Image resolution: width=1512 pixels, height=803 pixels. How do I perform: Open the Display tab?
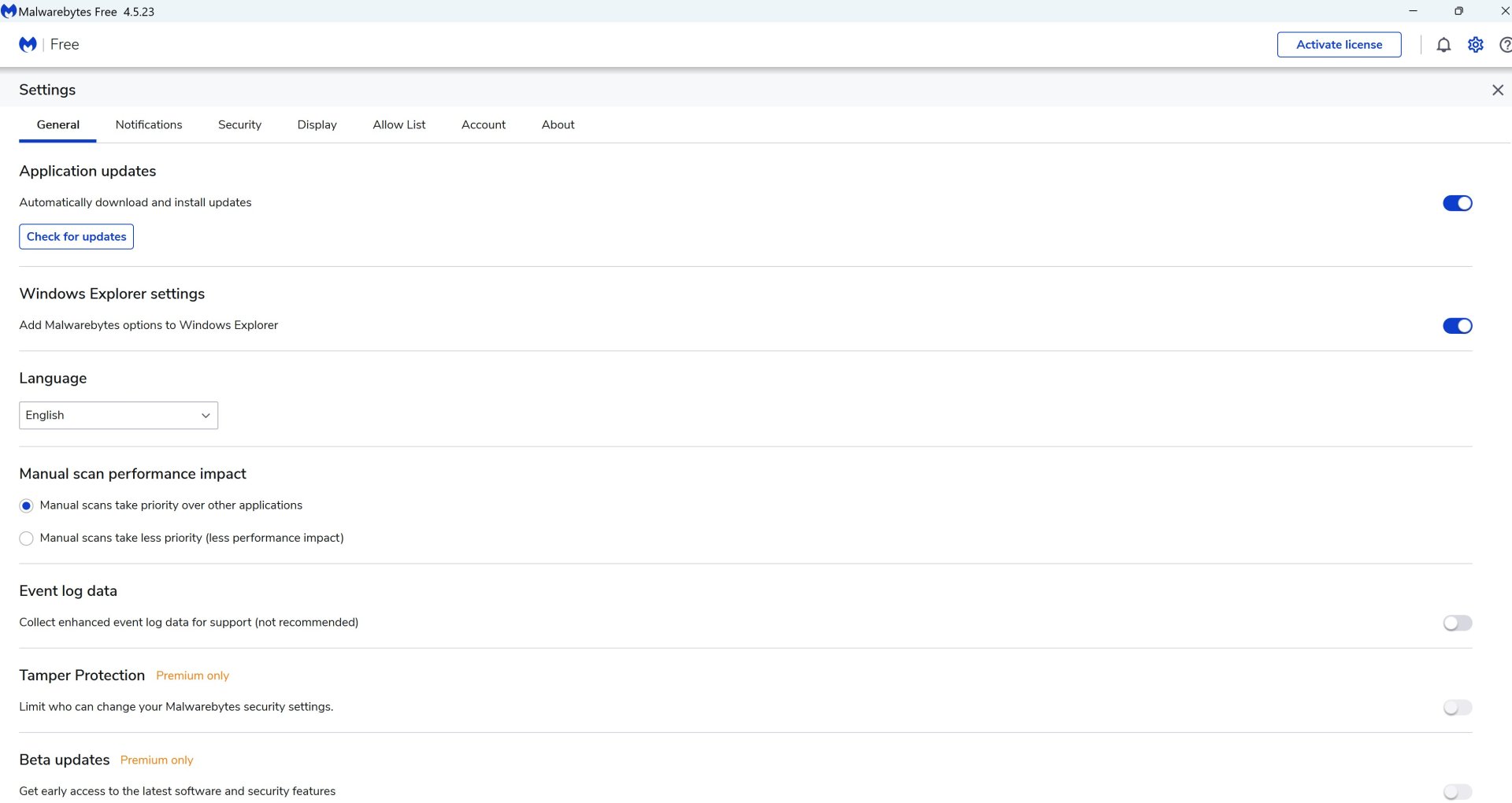[317, 125]
